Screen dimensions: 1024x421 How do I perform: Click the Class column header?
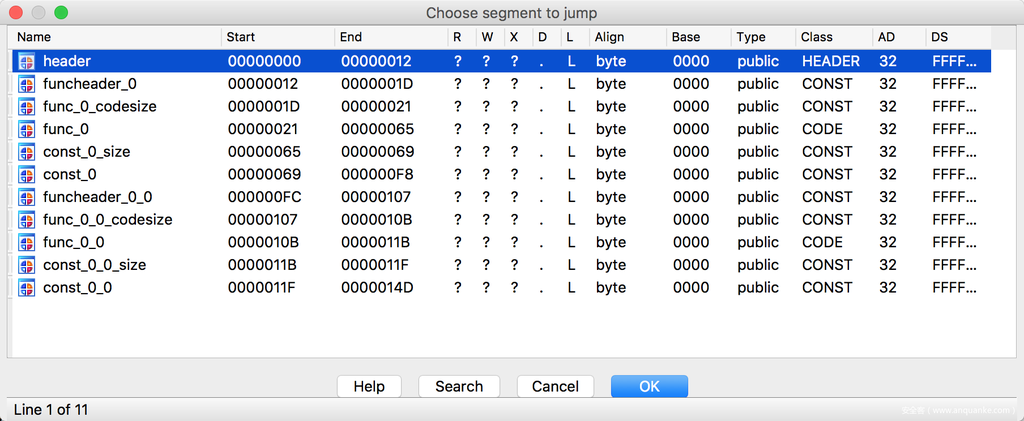click(x=832, y=37)
